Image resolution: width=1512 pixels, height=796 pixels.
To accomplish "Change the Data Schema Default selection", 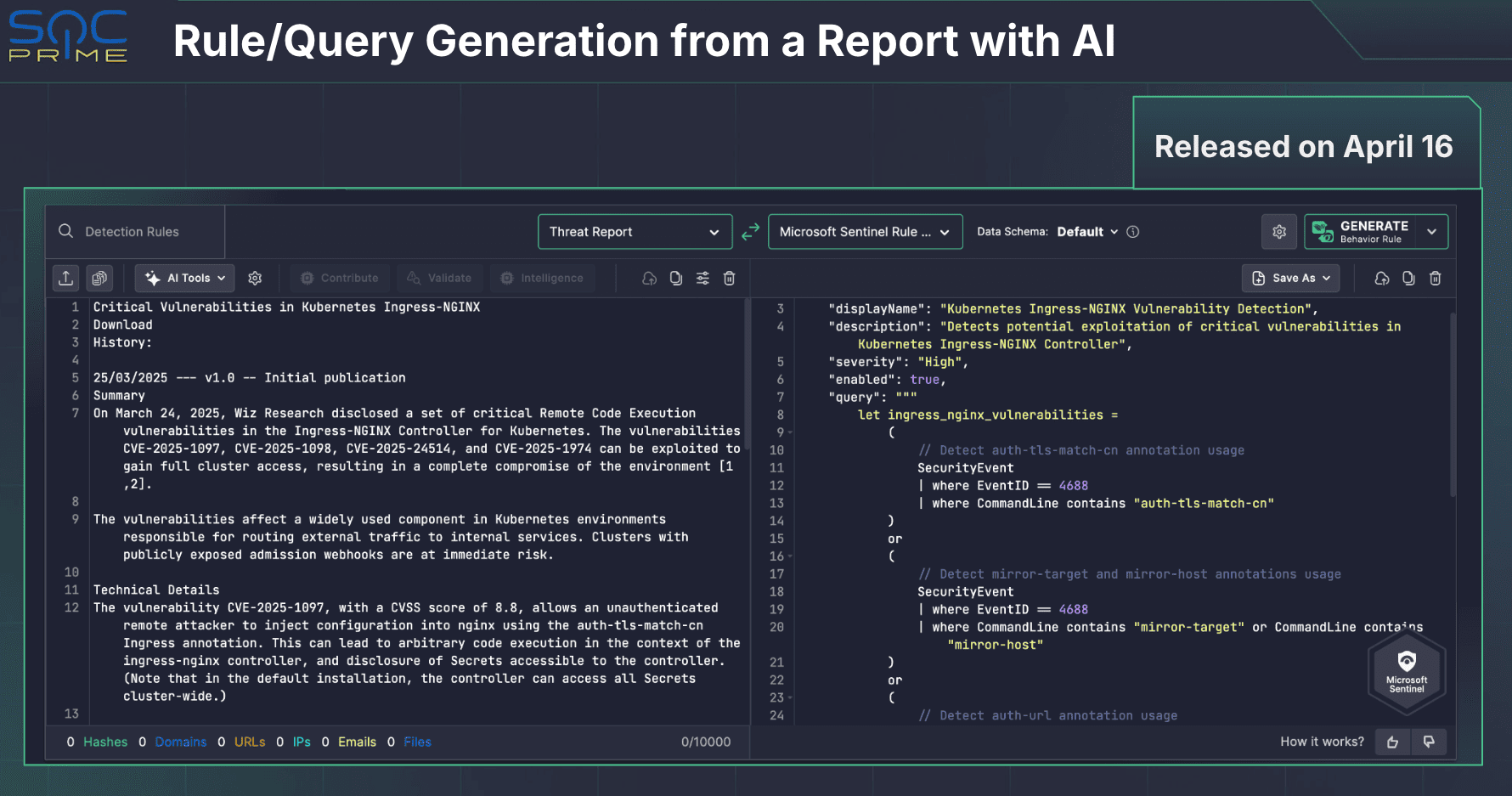I will tap(1087, 232).
